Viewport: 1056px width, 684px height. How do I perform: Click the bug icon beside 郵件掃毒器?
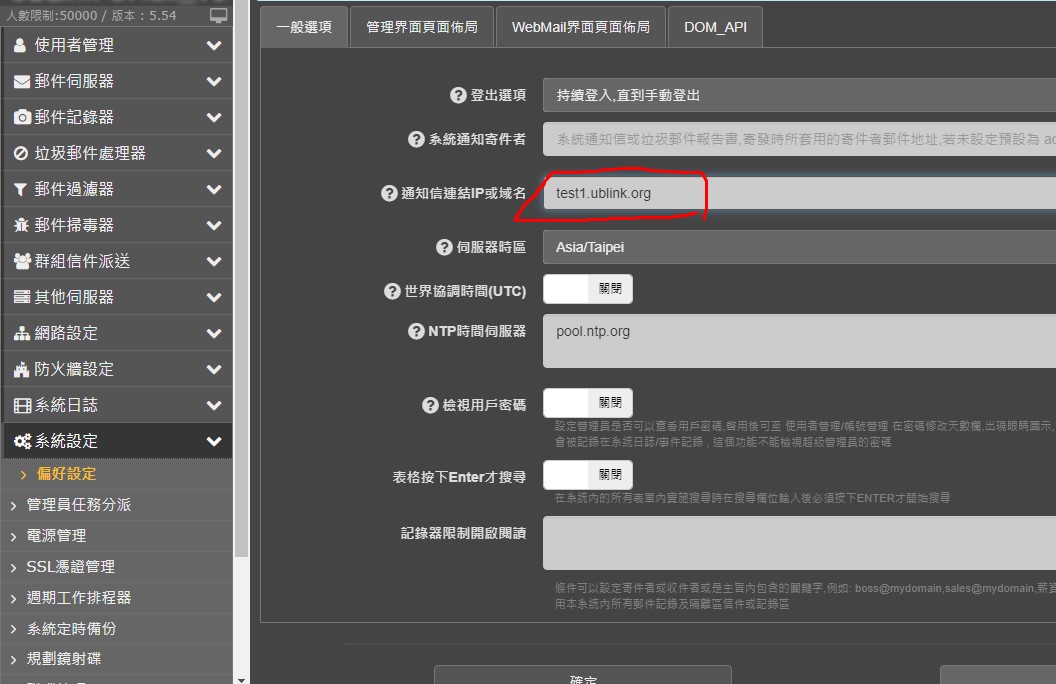click(21, 225)
